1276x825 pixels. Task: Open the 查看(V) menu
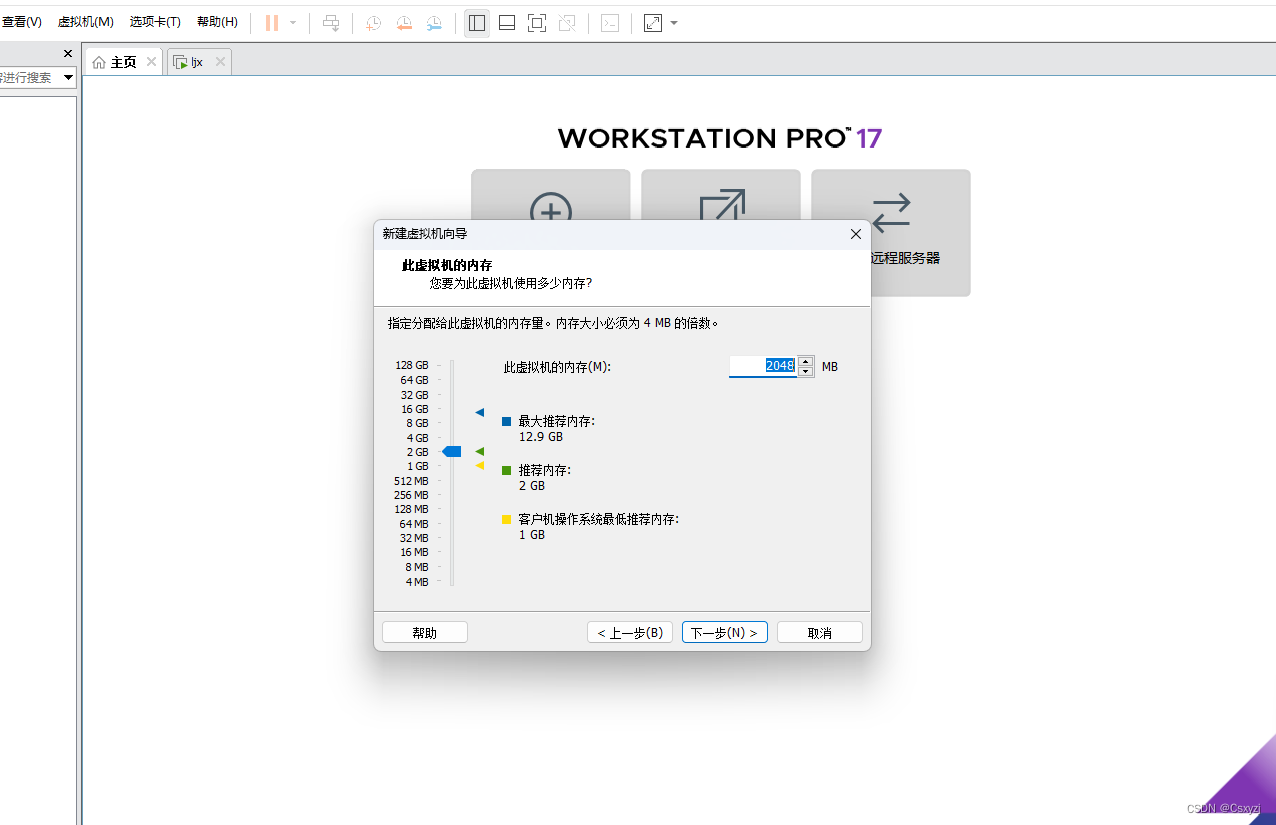click(22, 22)
